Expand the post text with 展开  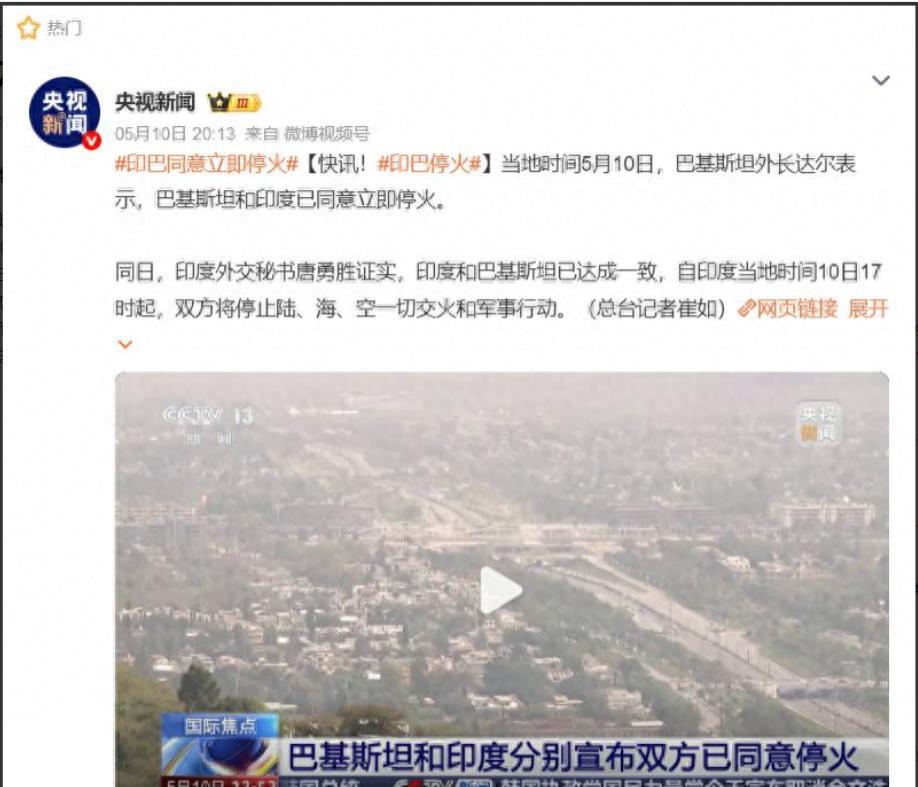pyautogui.click(x=868, y=308)
